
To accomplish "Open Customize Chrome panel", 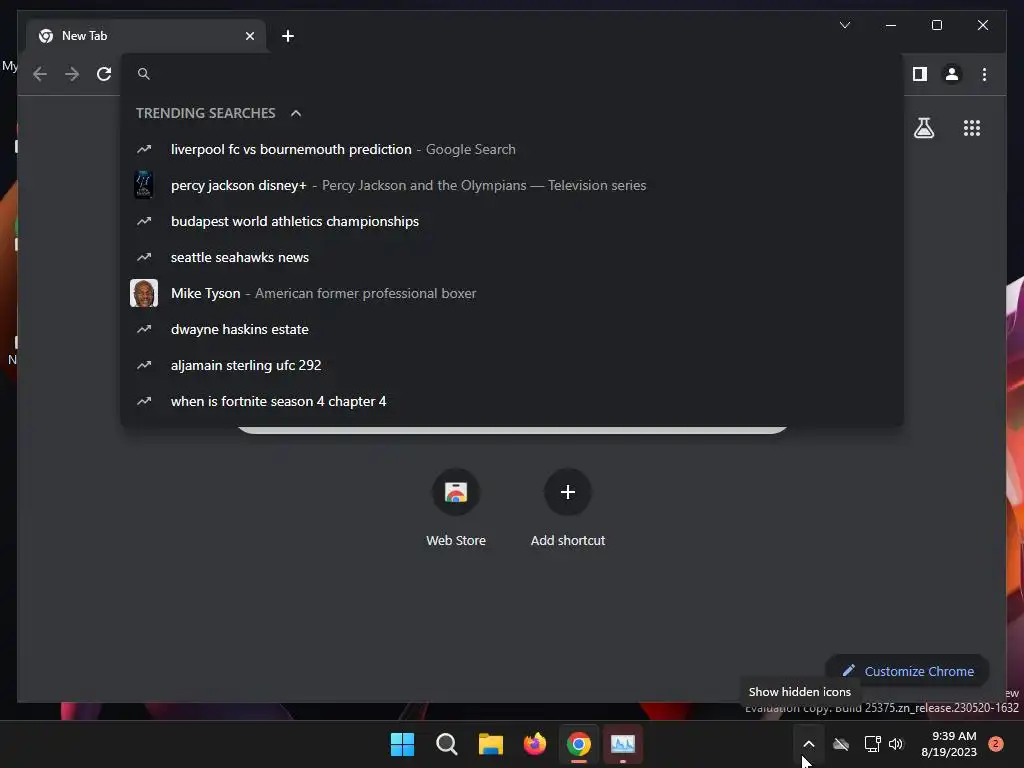I will [x=908, y=671].
